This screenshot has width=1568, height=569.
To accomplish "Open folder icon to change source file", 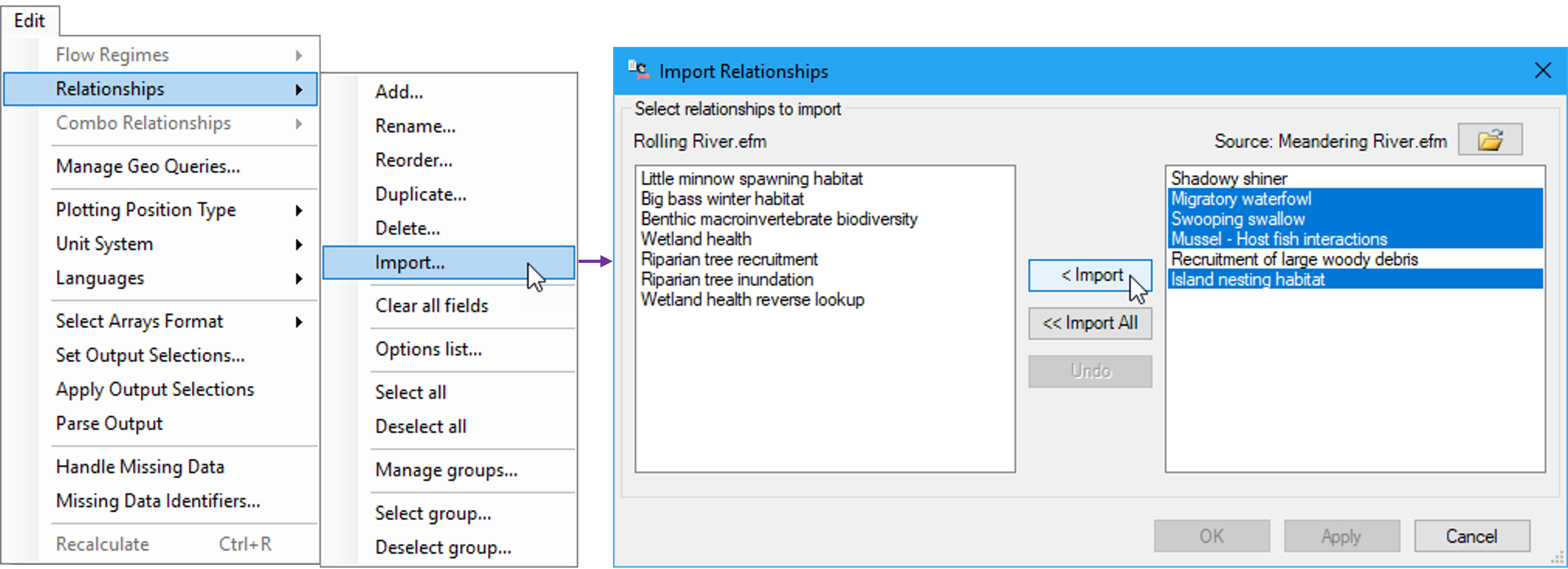I will click(1491, 139).
